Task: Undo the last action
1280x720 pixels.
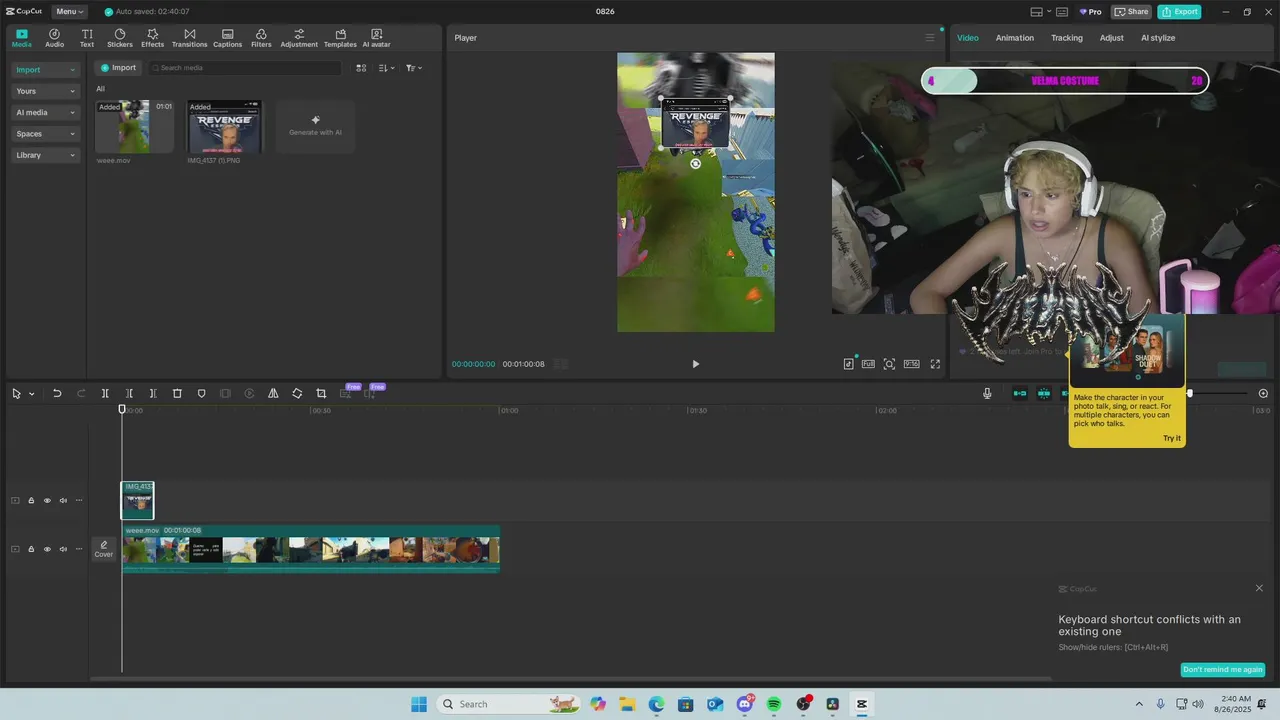Action: pos(57,394)
